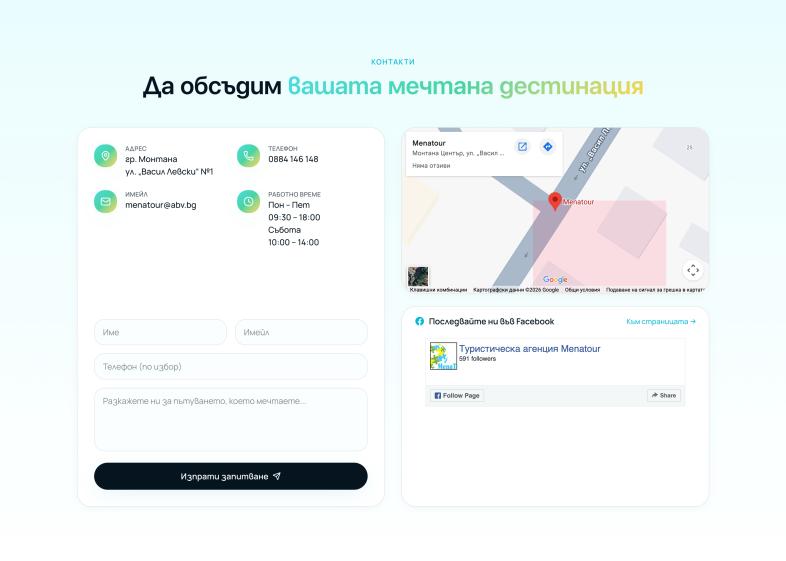Click the Последвайте ни във Facebook heading
786x561 pixels.
point(491,321)
